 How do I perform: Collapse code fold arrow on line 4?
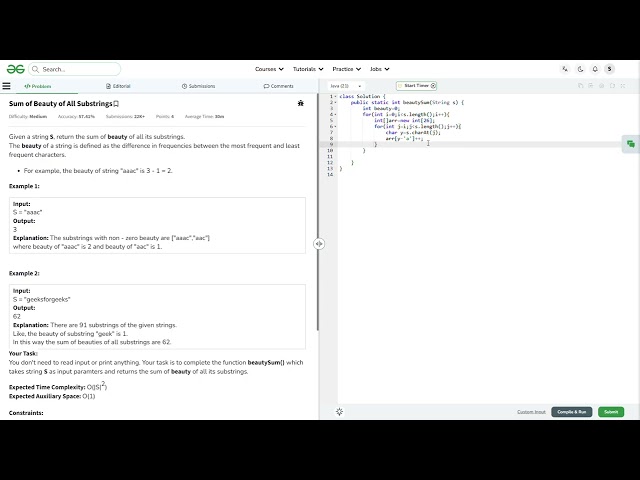point(336,114)
